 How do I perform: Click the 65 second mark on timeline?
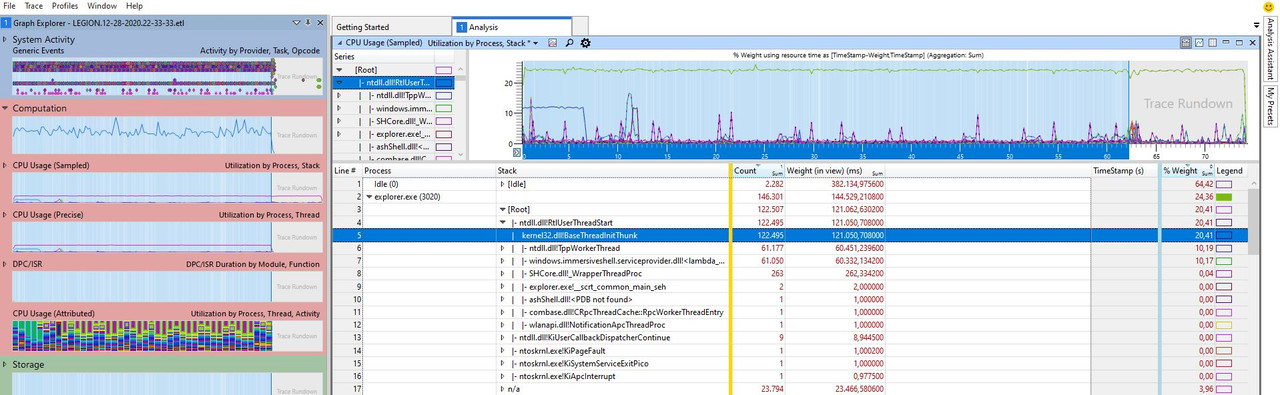coord(1156,156)
